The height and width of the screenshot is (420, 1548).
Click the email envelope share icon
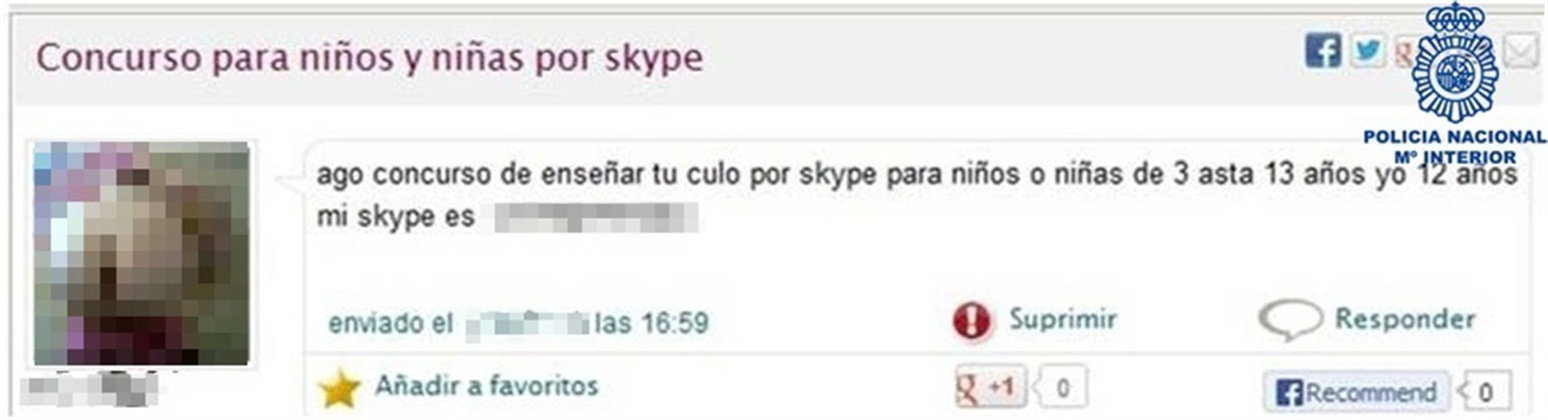[x=1521, y=51]
